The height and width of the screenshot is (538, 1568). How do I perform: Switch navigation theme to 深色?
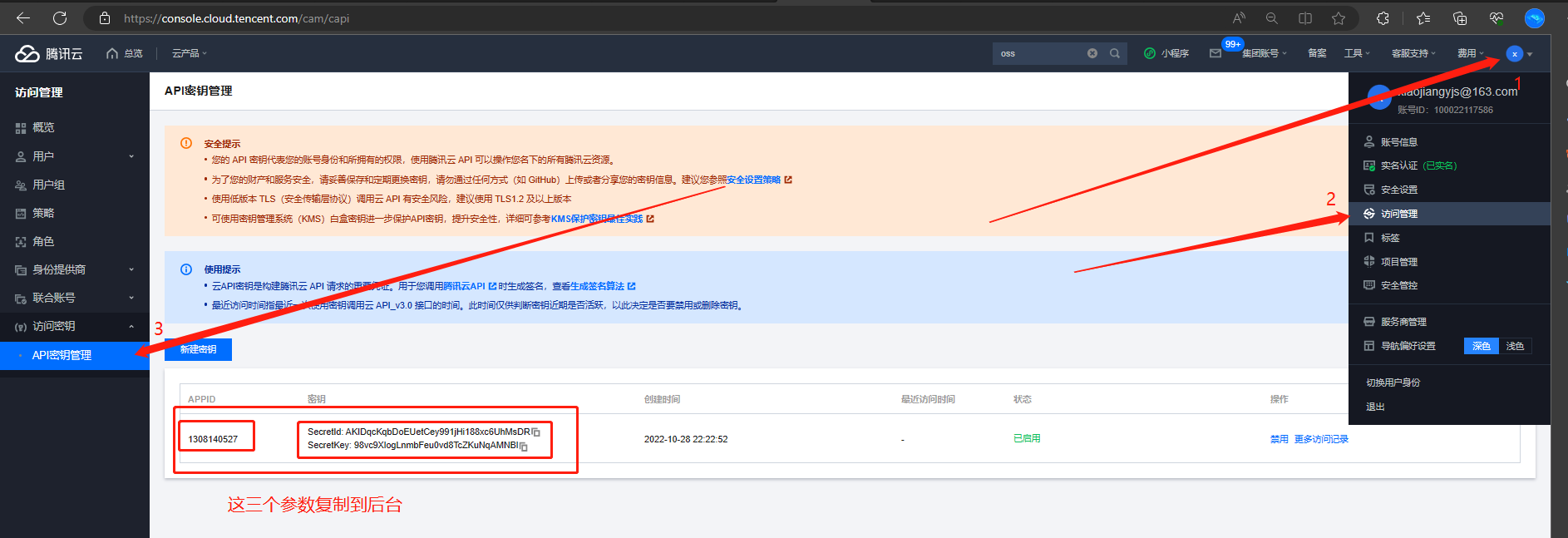(x=1482, y=346)
